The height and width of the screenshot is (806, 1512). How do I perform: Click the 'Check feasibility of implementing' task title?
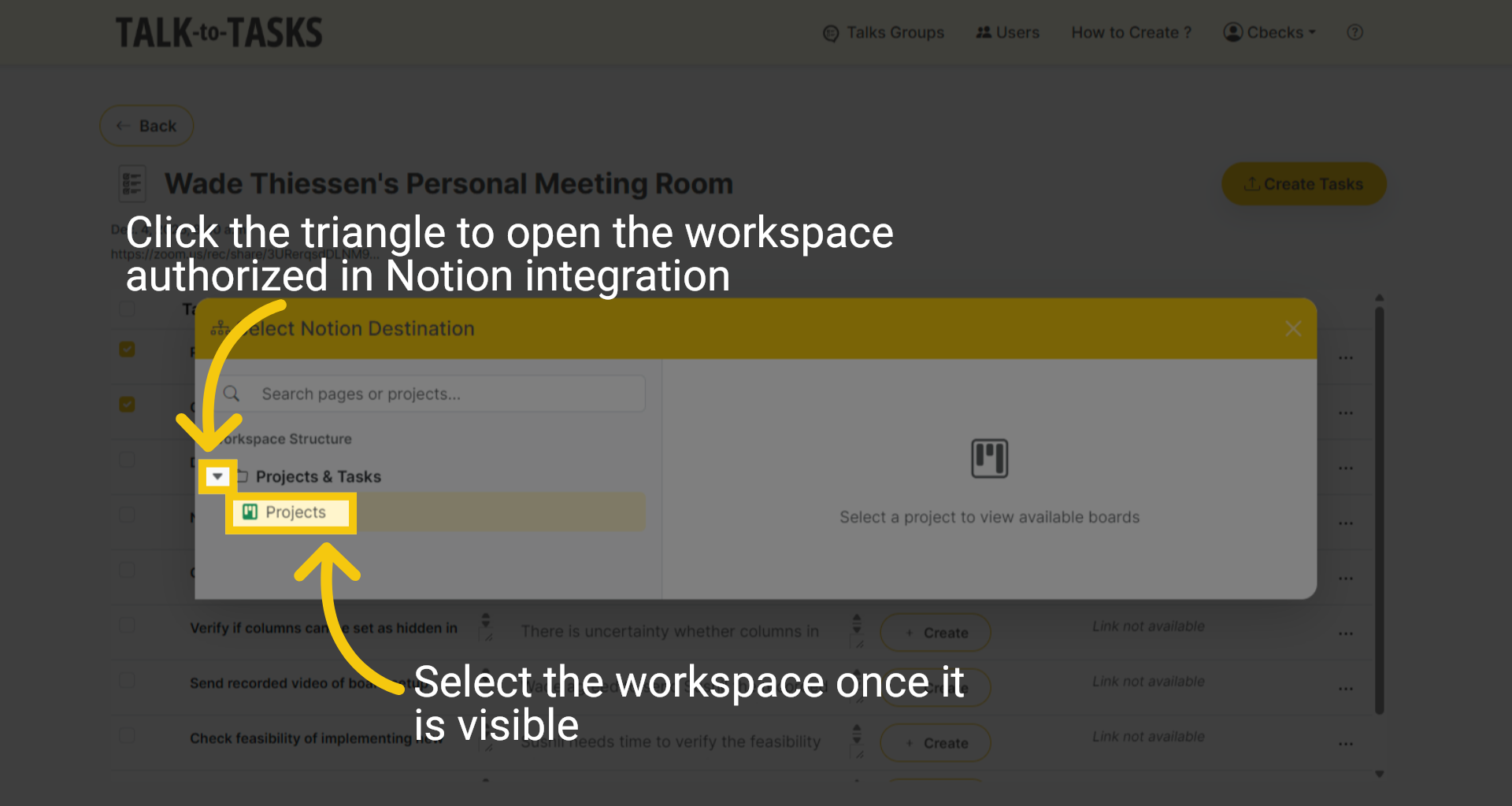(300, 738)
